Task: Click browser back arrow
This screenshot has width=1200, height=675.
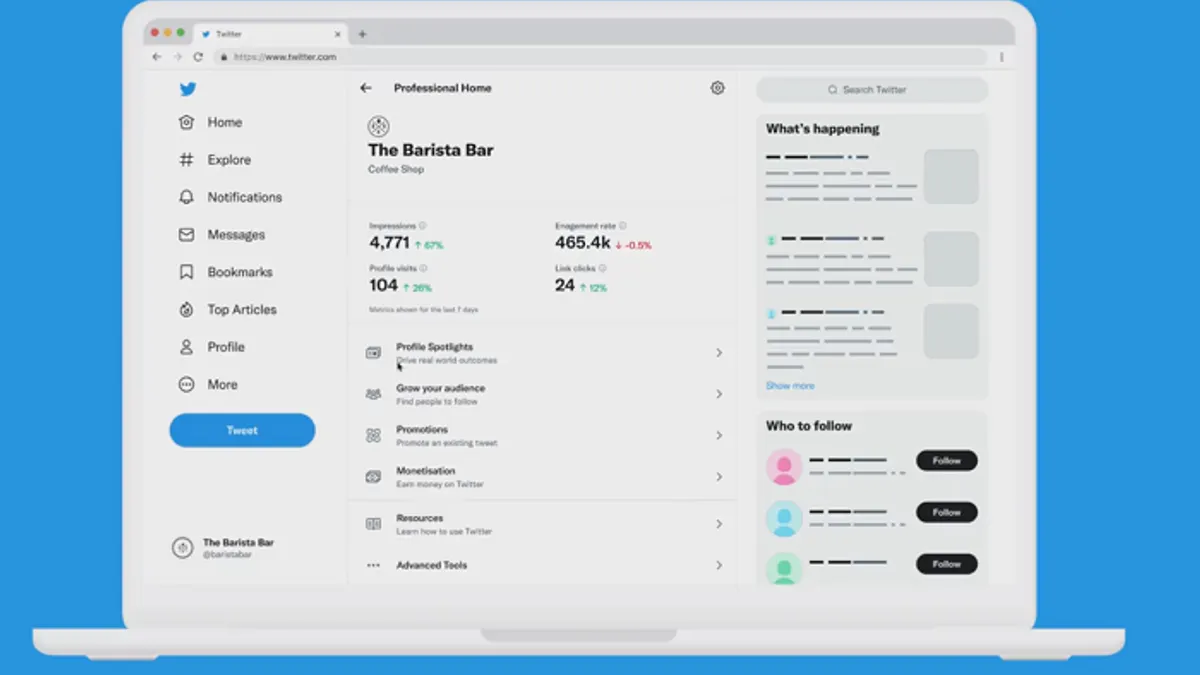Action: tap(157, 57)
